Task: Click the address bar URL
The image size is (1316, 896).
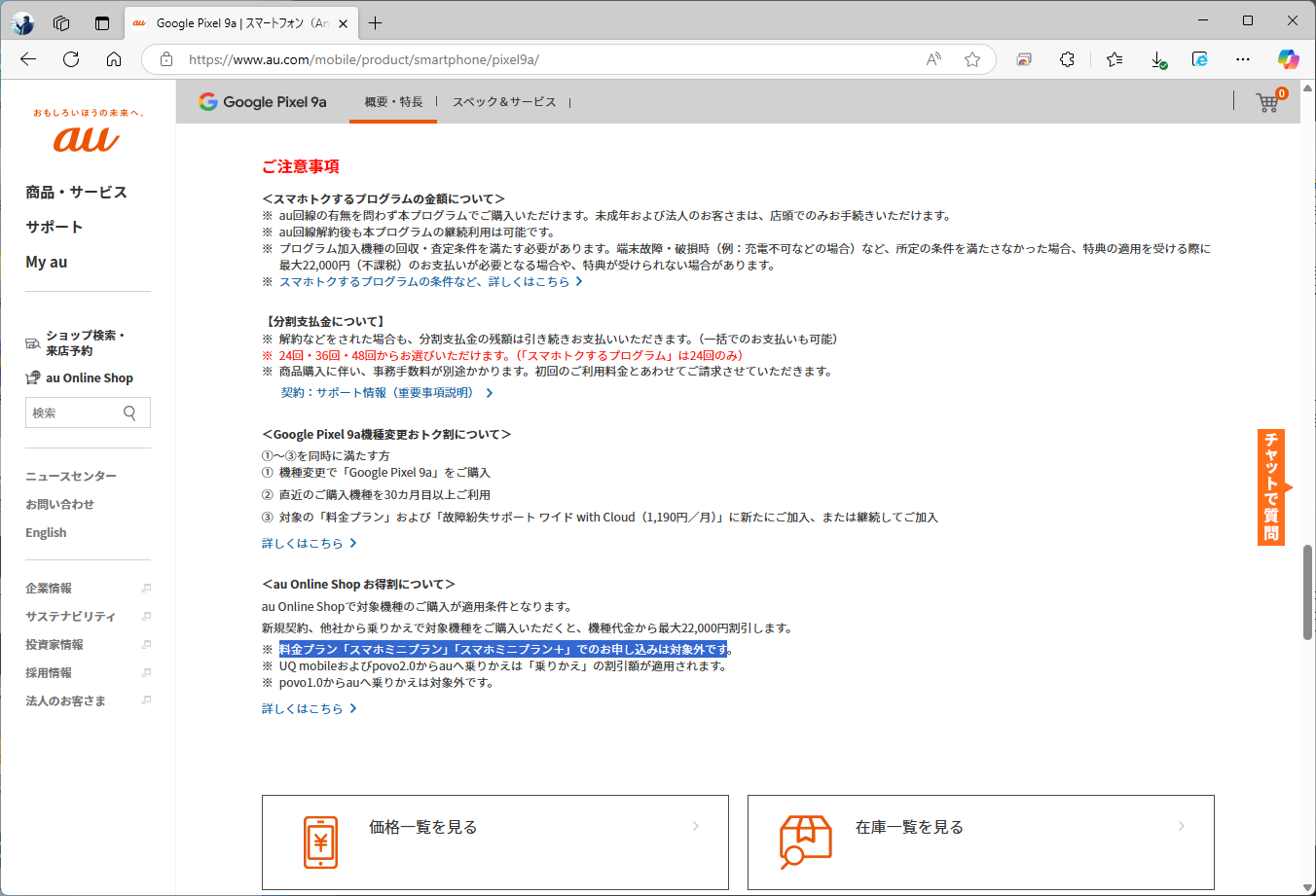Action: pos(364,59)
